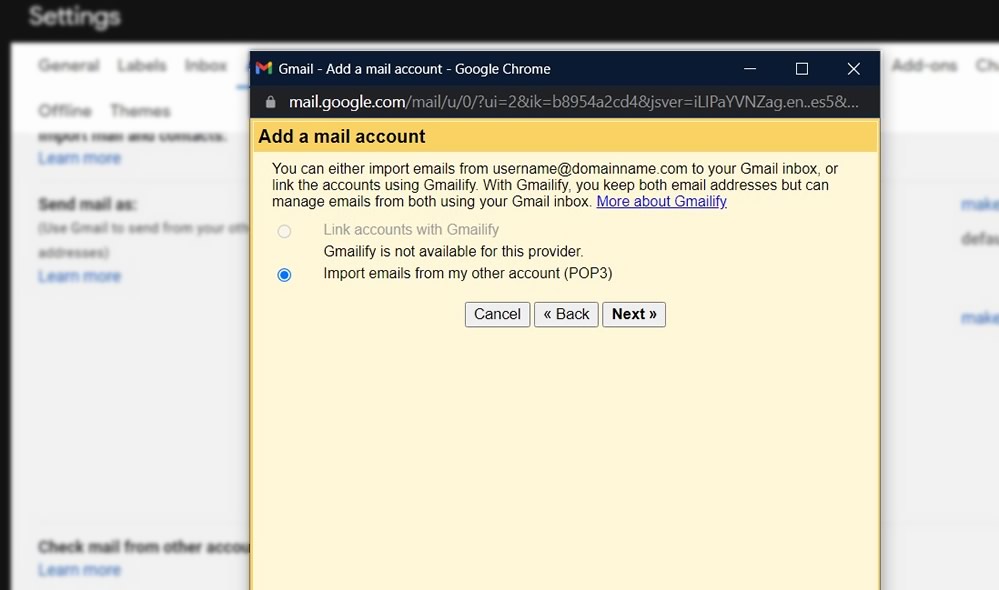The image size is (999, 590).
Task: Open Learn more link under Import mail and contacts
Action: (79, 158)
